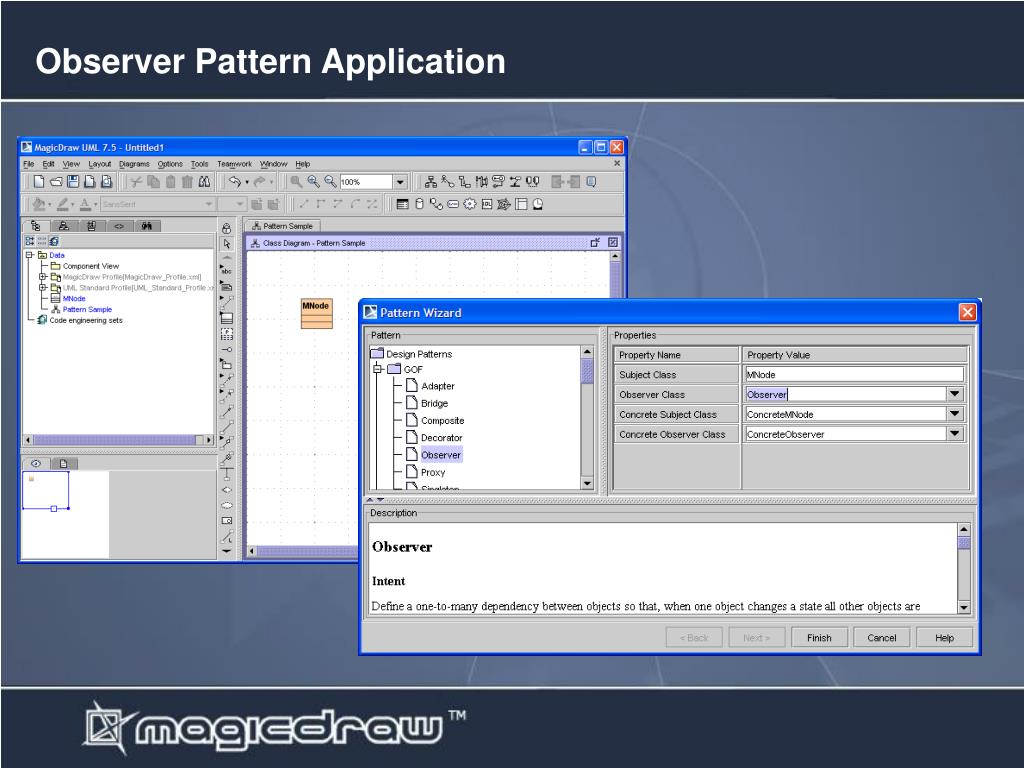Click the gear icon in second toolbar
The width and height of the screenshot is (1024, 768).
[x=470, y=204]
